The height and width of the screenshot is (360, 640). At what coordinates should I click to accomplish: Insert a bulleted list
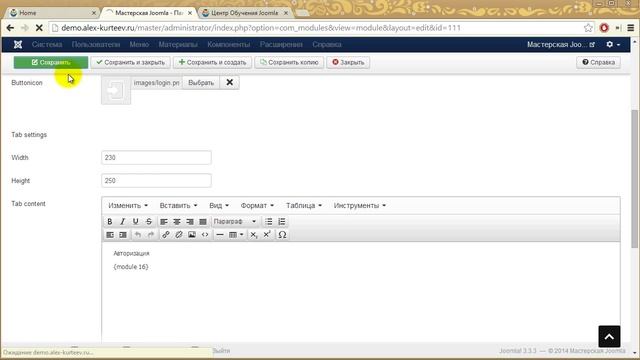click(x=269, y=222)
